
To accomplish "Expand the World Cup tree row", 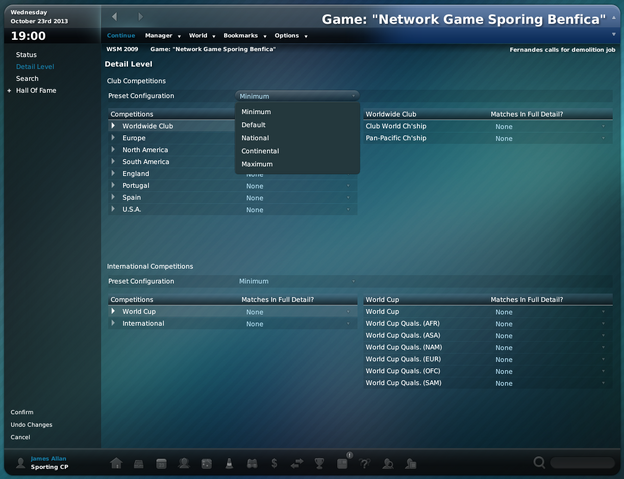I will [x=113, y=311].
